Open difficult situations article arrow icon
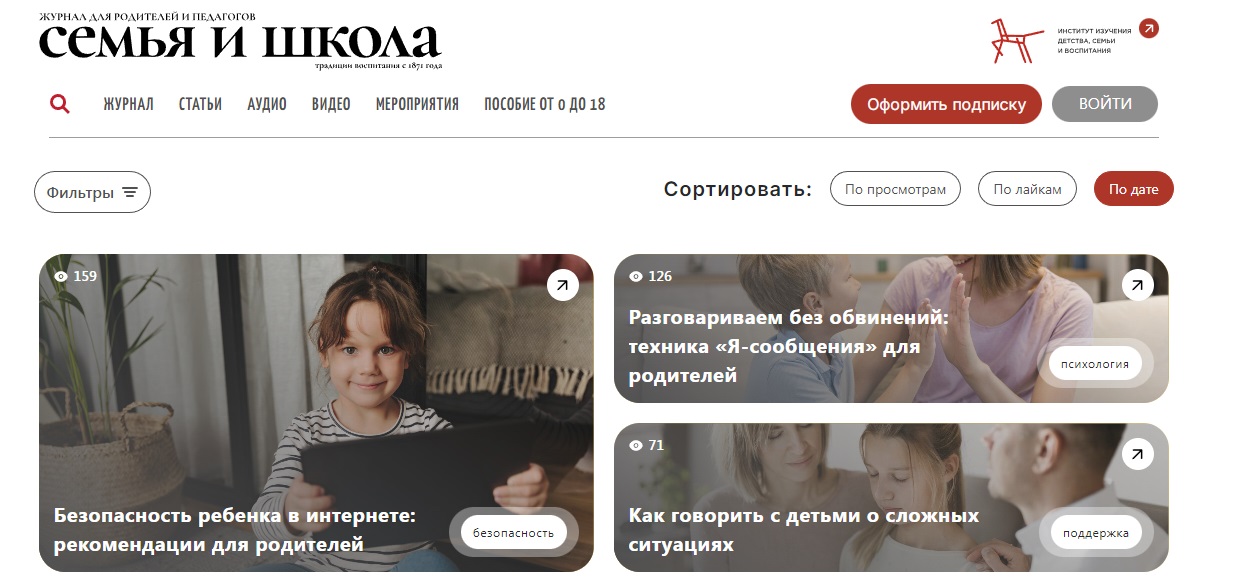The image size is (1245, 581). pyautogui.click(x=1137, y=454)
